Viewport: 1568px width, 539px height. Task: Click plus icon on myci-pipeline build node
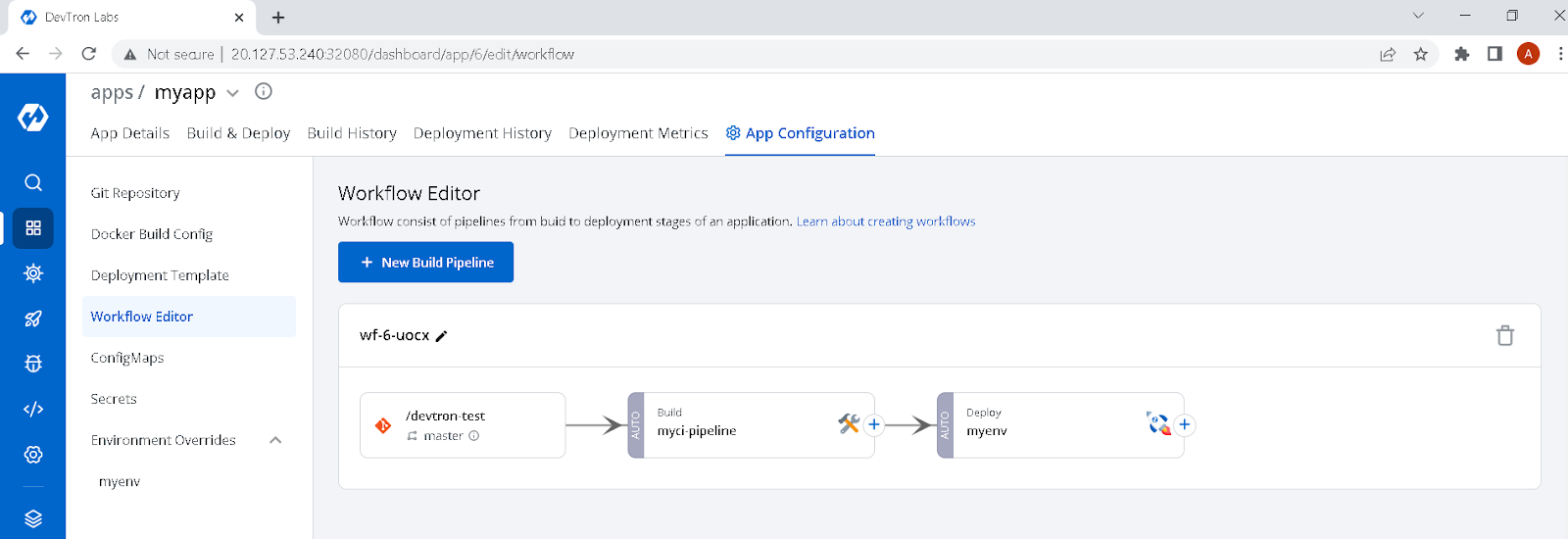point(874,424)
